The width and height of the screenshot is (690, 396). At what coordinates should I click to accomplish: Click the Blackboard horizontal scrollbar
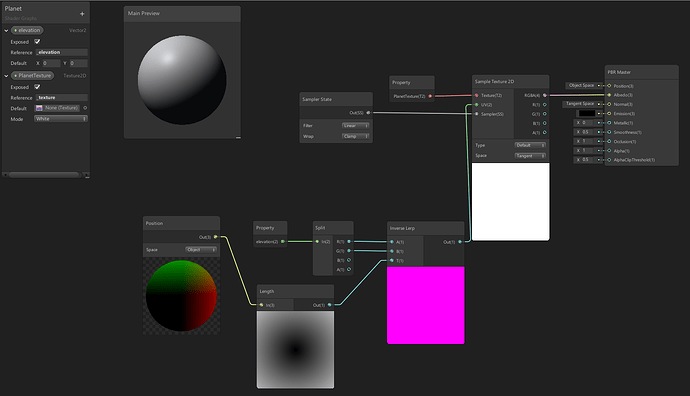(44, 175)
